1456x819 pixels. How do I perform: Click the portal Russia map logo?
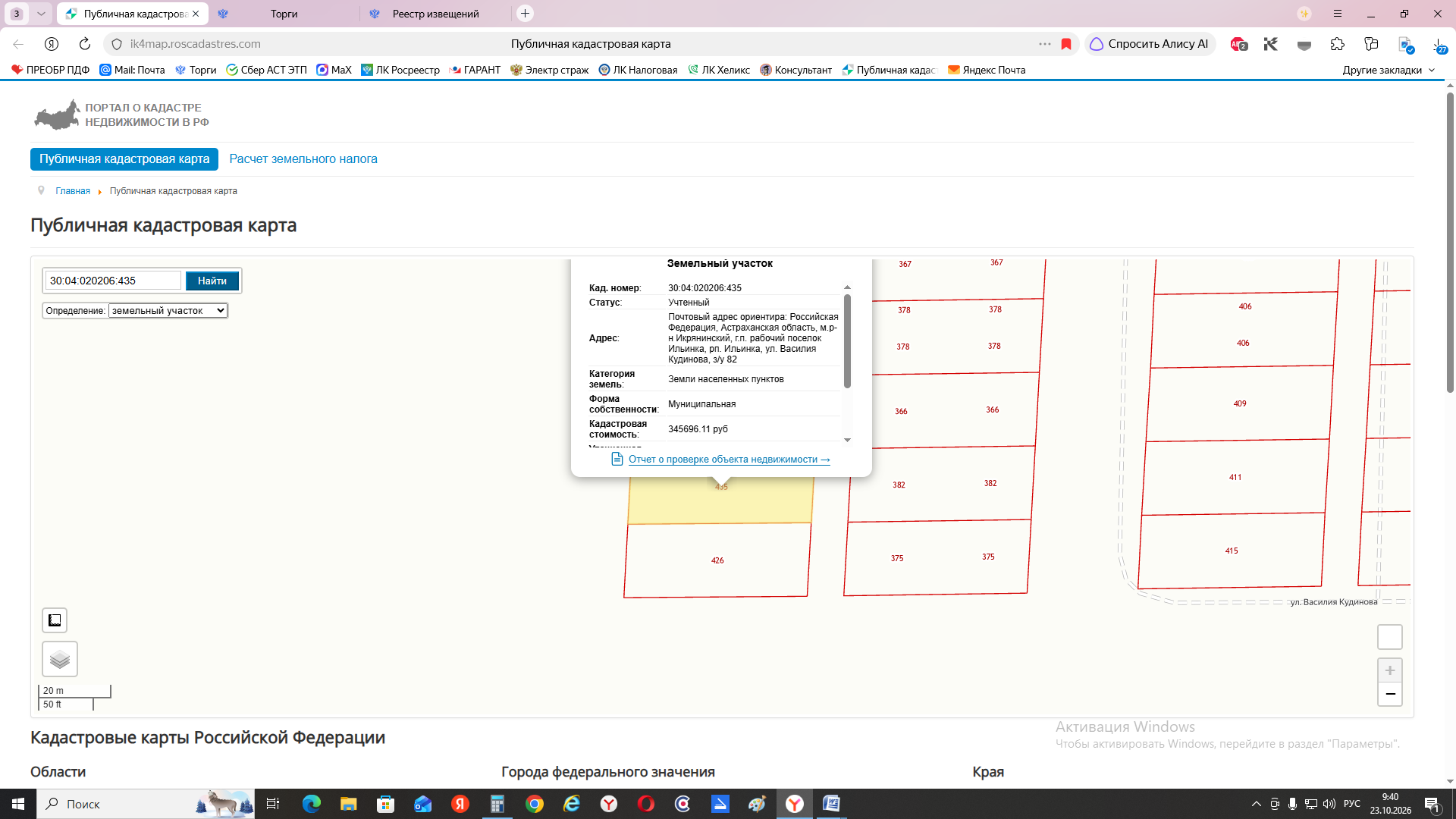(x=57, y=115)
